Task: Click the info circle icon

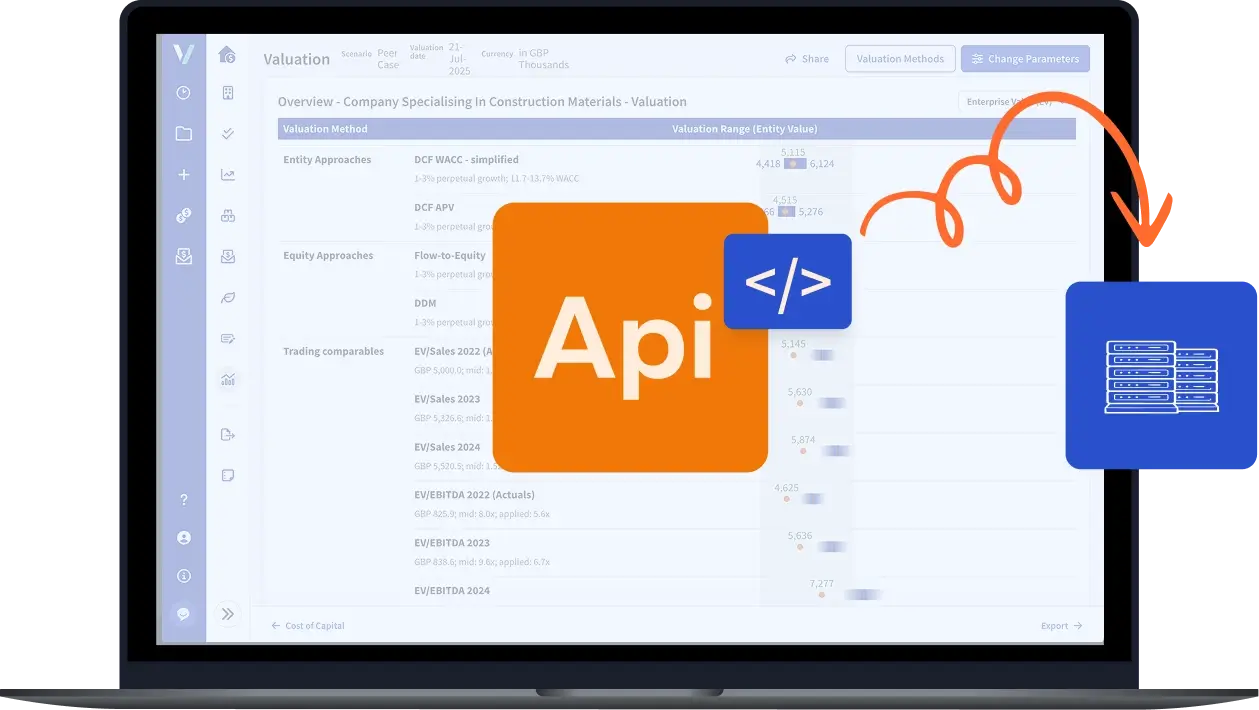Action: (183, 576)
